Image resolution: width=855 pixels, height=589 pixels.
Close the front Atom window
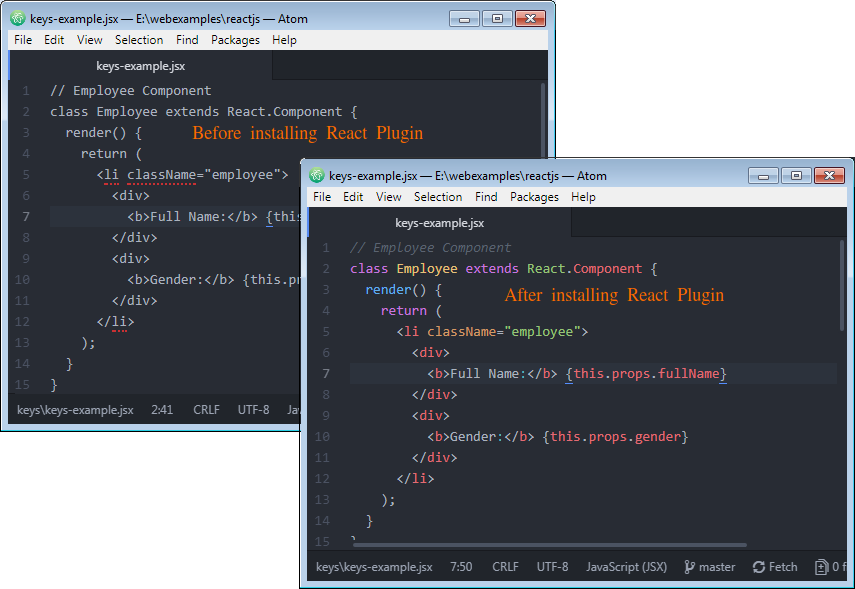829,176
